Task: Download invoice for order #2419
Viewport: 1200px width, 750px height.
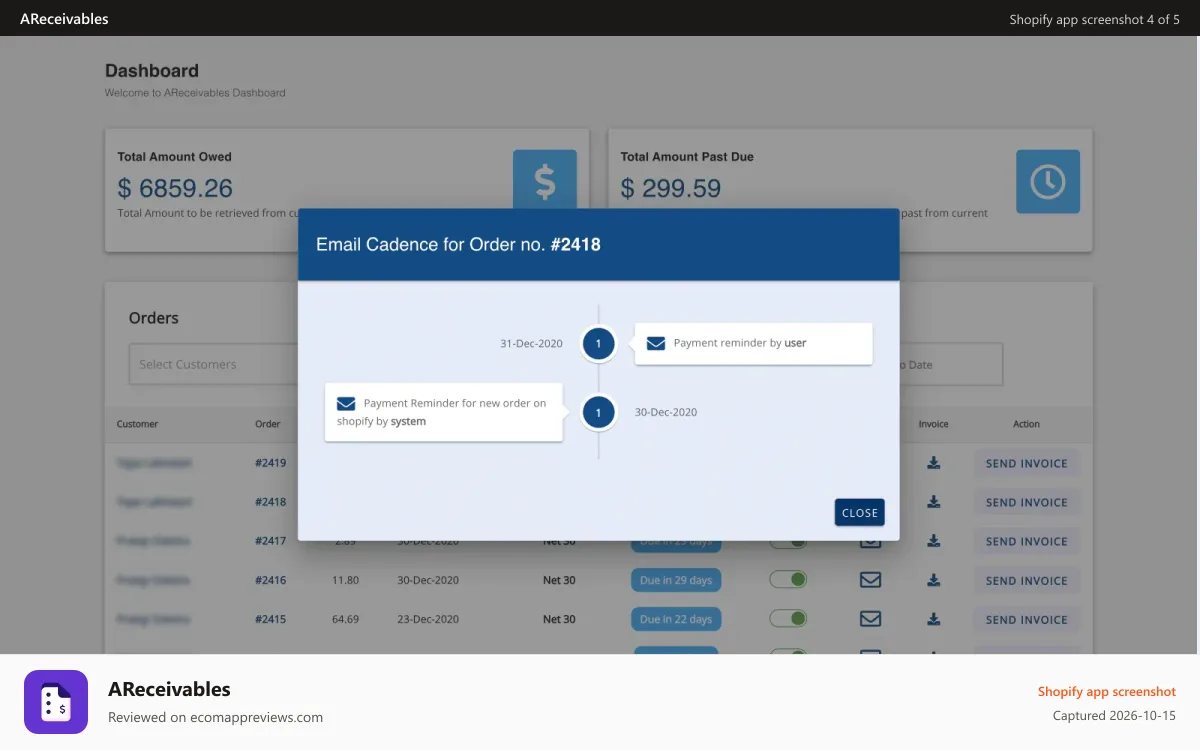Action: tap(933, 463)
